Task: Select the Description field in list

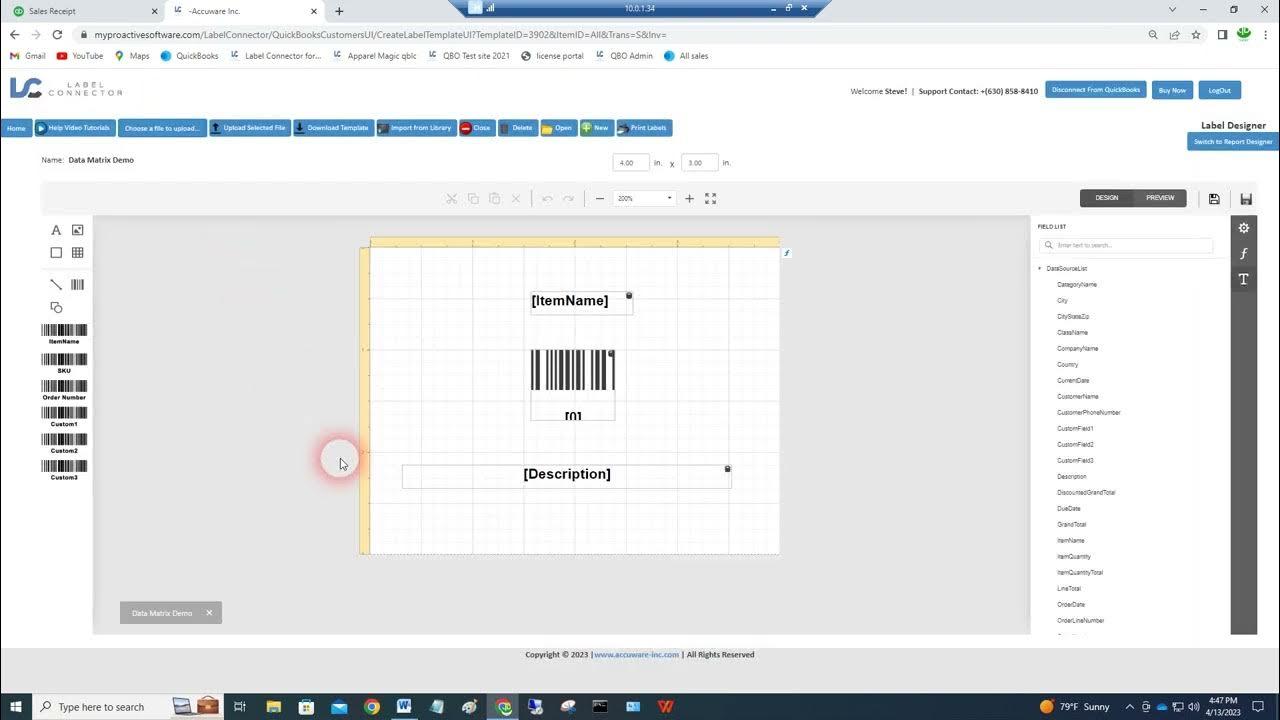Action: (1072, 477)
